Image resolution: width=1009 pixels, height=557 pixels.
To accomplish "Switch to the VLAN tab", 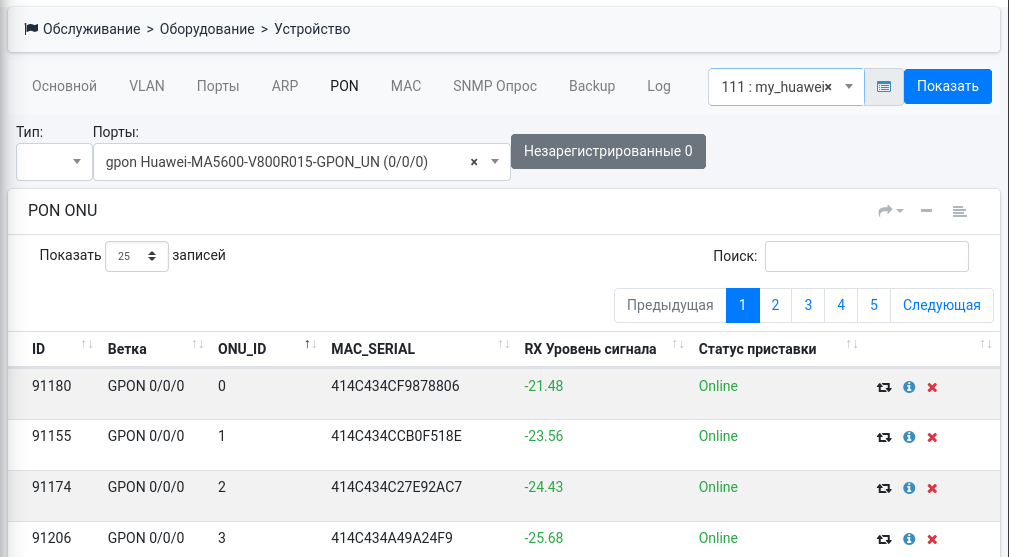I will tap(147, 86).
